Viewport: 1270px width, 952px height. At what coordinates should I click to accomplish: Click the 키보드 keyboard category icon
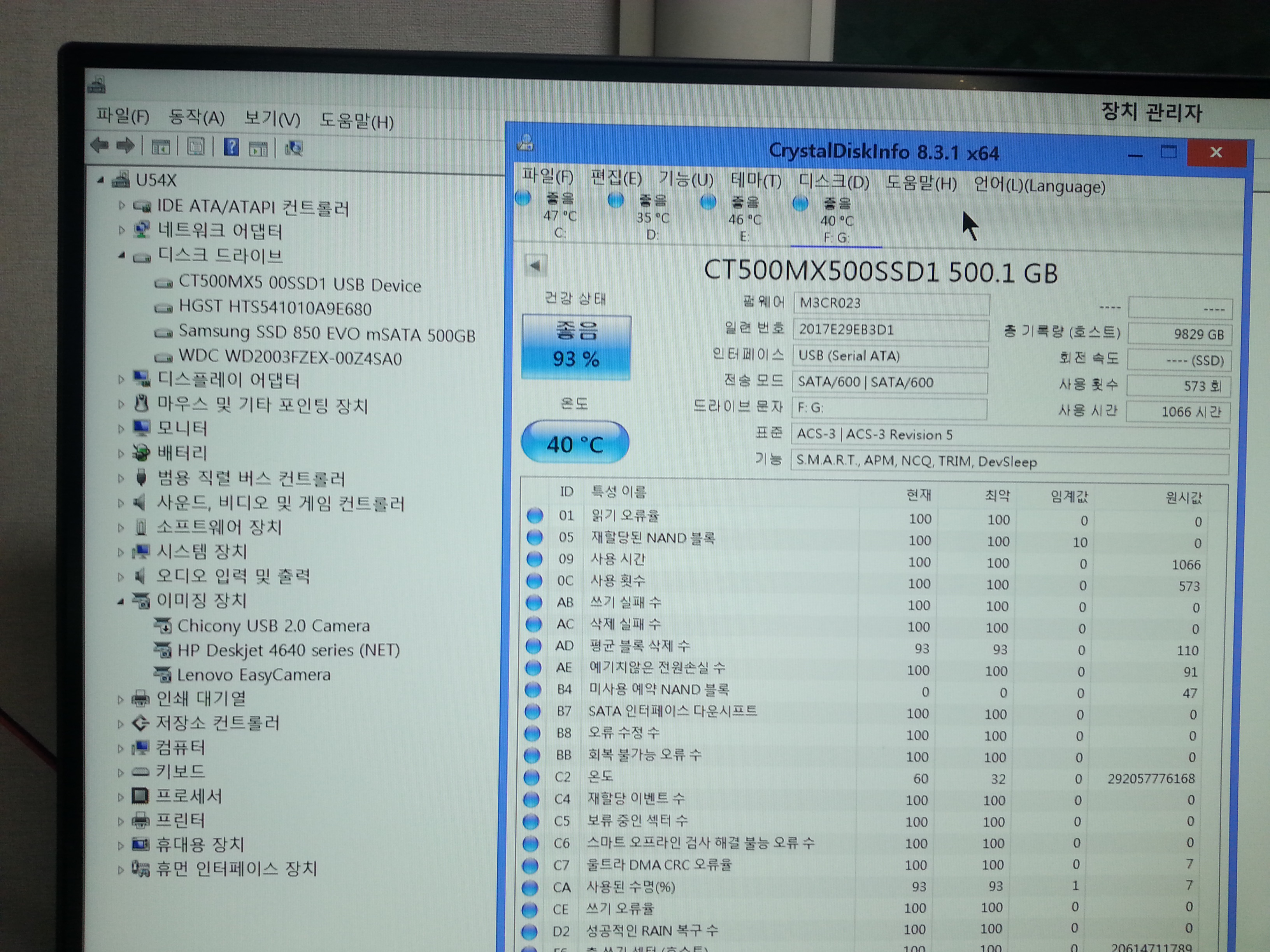pos(141,772)
